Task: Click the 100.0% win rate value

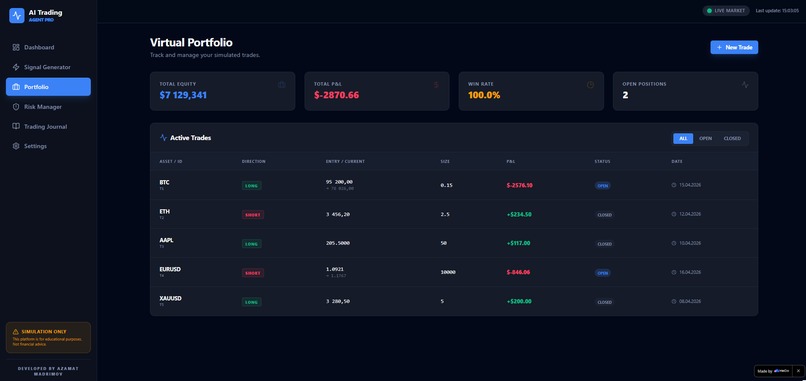Action: click(484, 95)
